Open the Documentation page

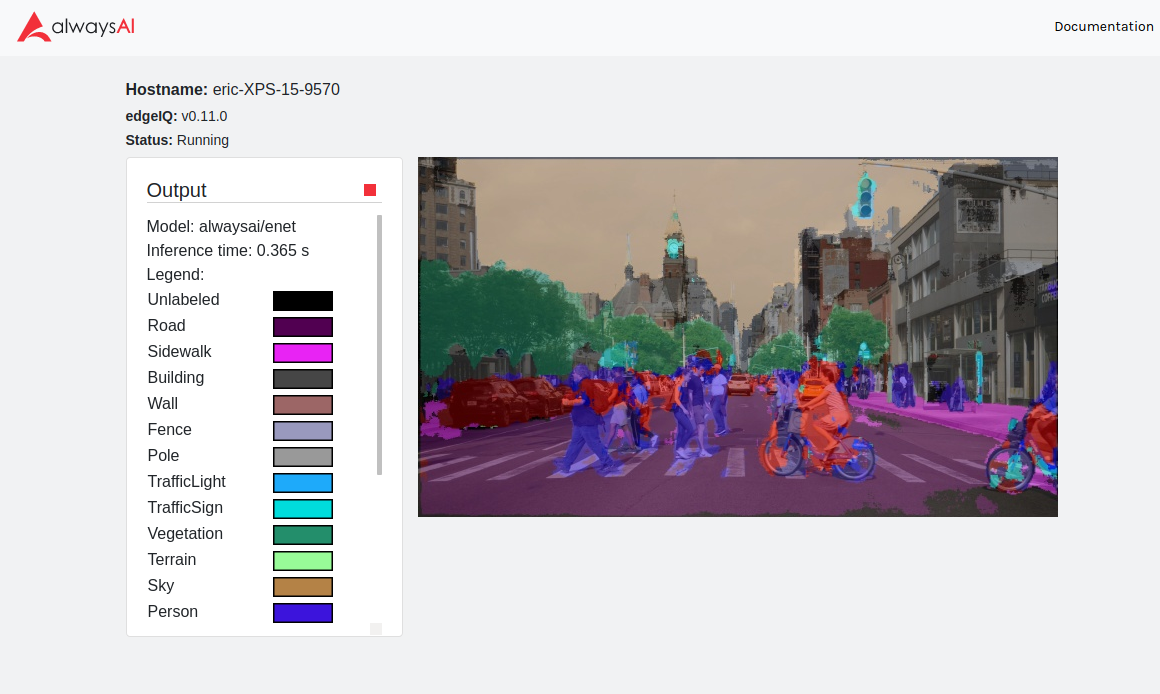pos(1104,26)
